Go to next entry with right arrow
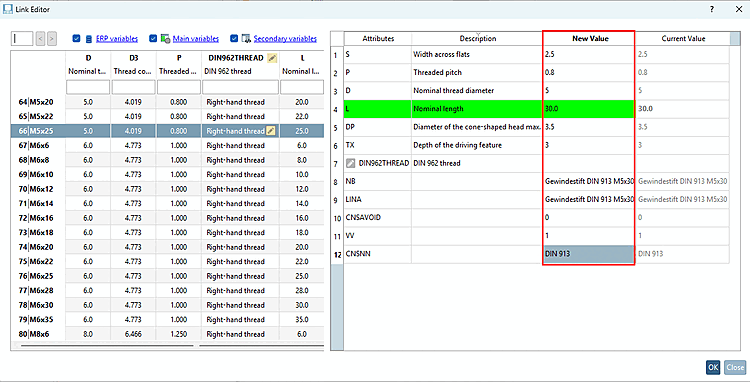The height and width of the screenshot is (382, 750). point(52,39)
